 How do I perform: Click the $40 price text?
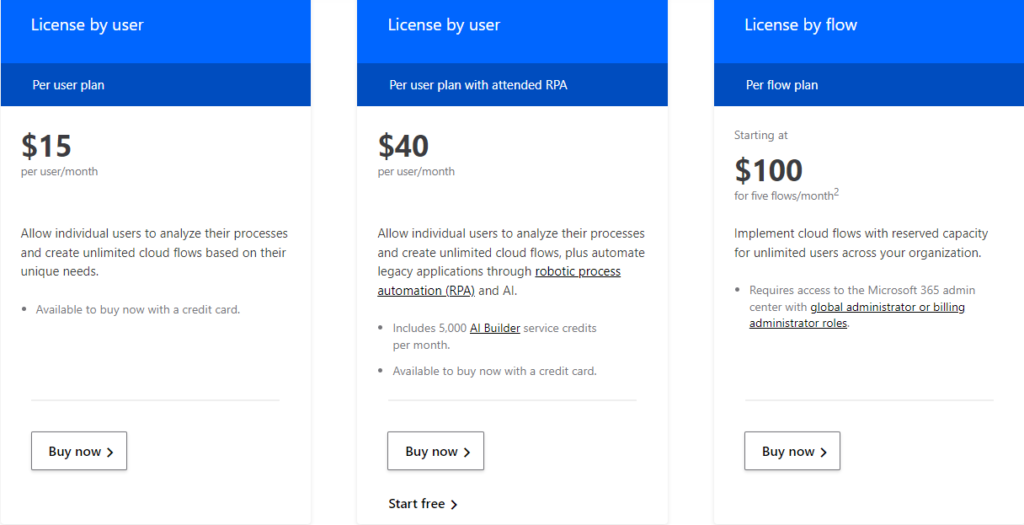[x=403, y=146]
